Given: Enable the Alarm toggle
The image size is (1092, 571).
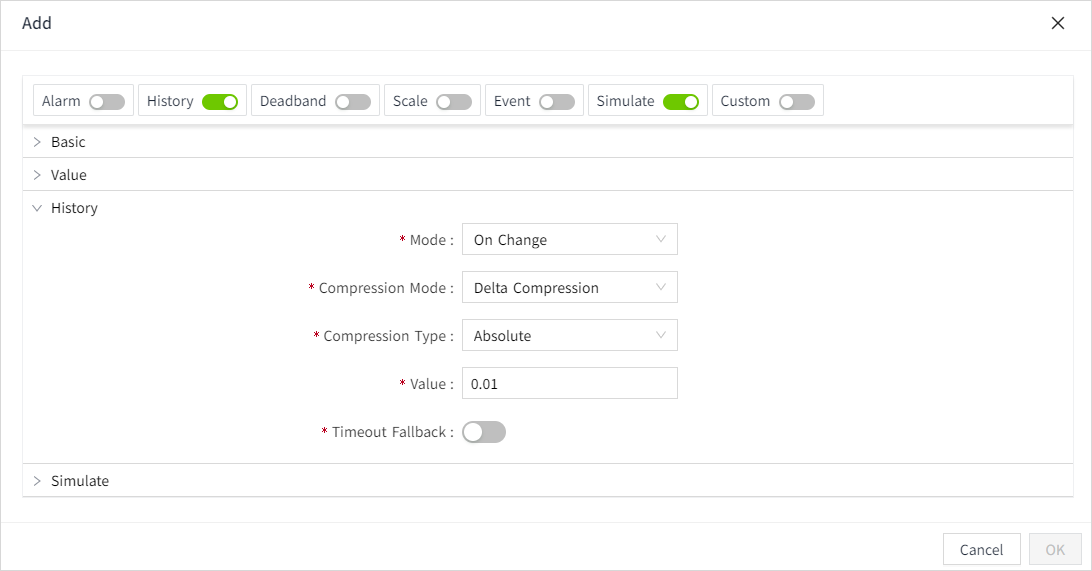Looking at the screenshot, I should [x=106, y=101].
